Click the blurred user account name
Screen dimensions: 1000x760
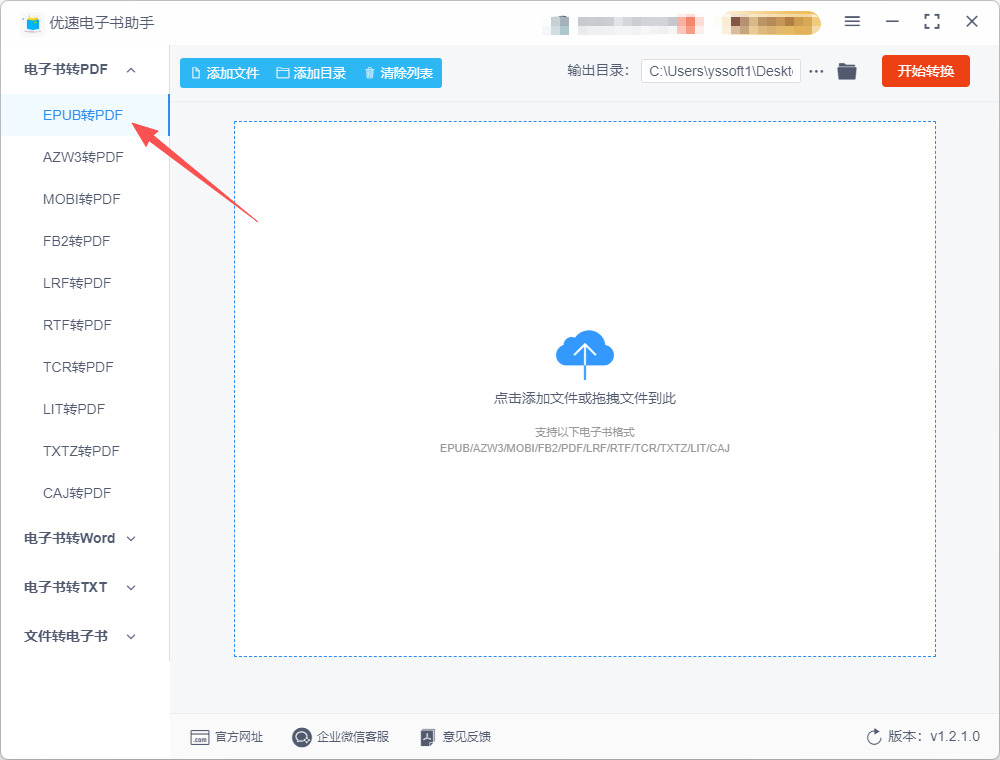tap(640, 24)
